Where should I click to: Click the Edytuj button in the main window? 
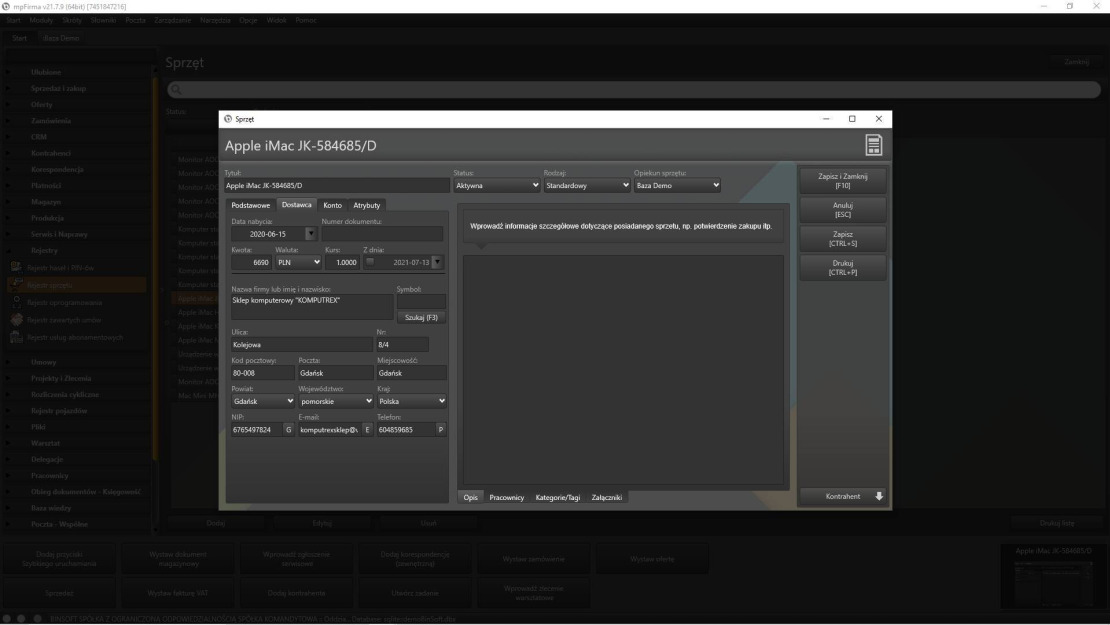pos(322,523)
